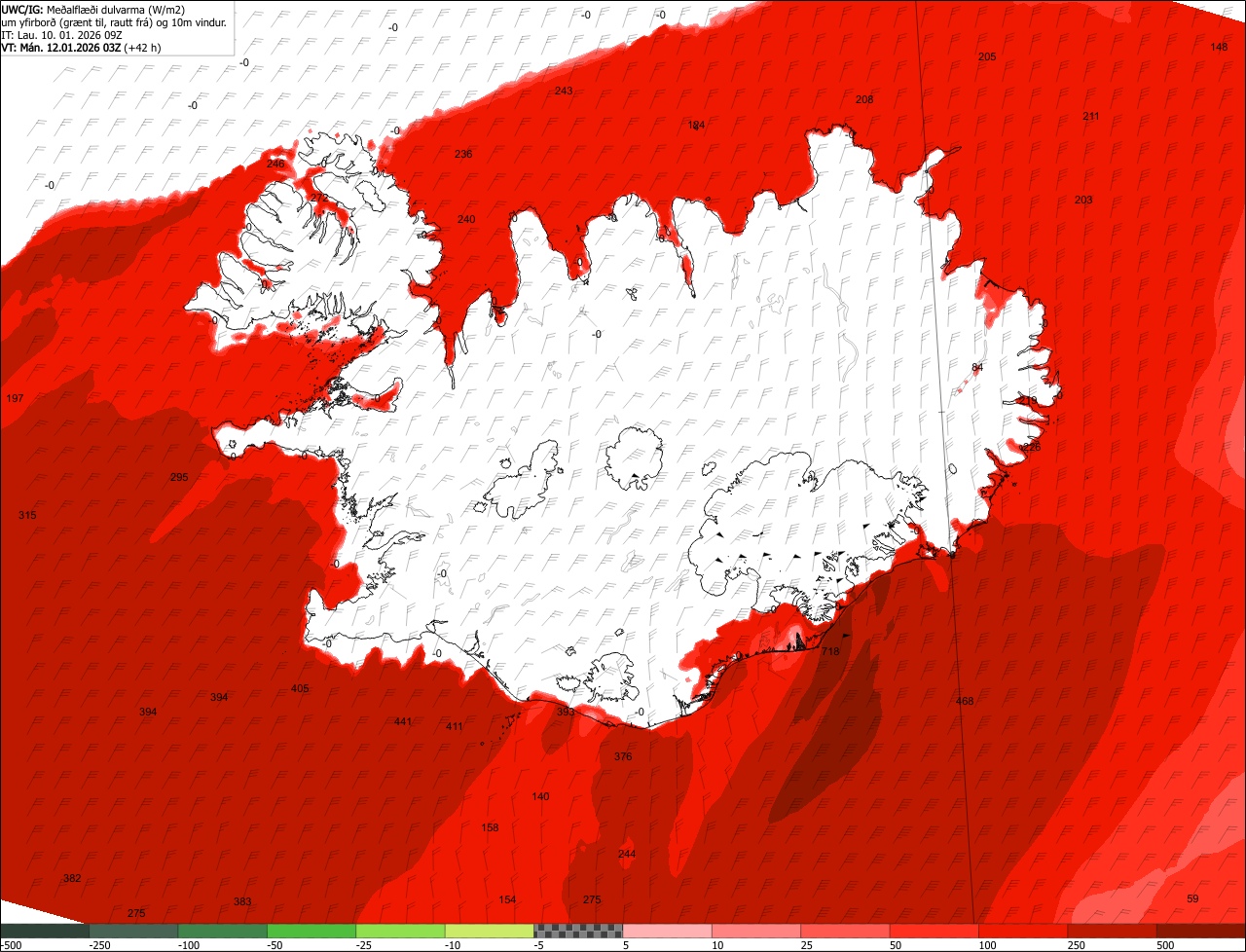Screen dimensions: 1246x952
Task: Choose the dark red swatch between 250 and 500
Action: pos(1113,931)
